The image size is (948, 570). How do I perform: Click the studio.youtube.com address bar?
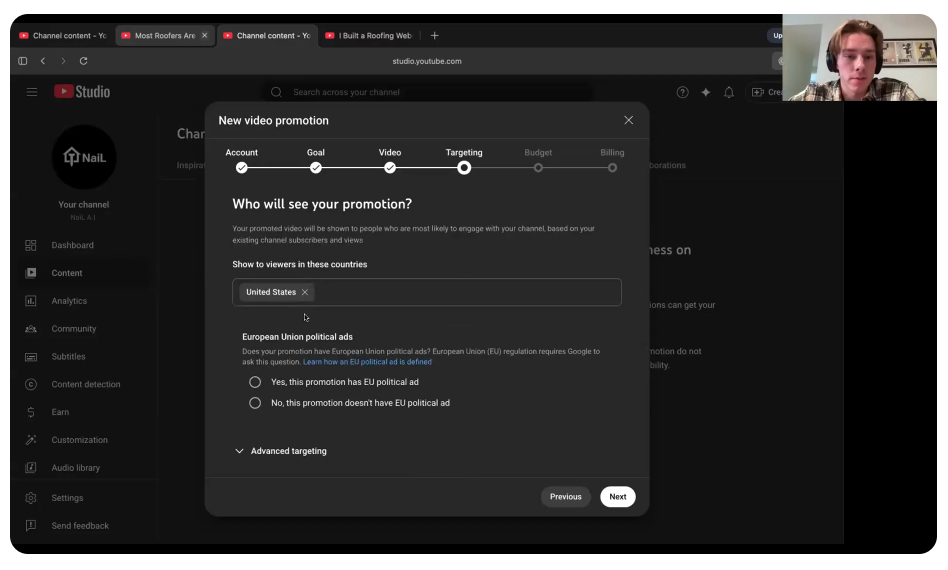(427, 61)
